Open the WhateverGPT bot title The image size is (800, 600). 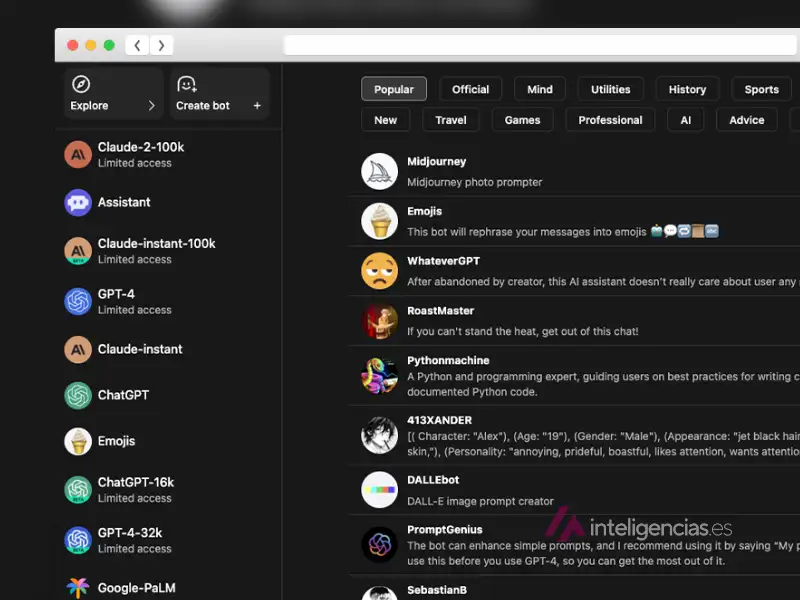[443, 261]
